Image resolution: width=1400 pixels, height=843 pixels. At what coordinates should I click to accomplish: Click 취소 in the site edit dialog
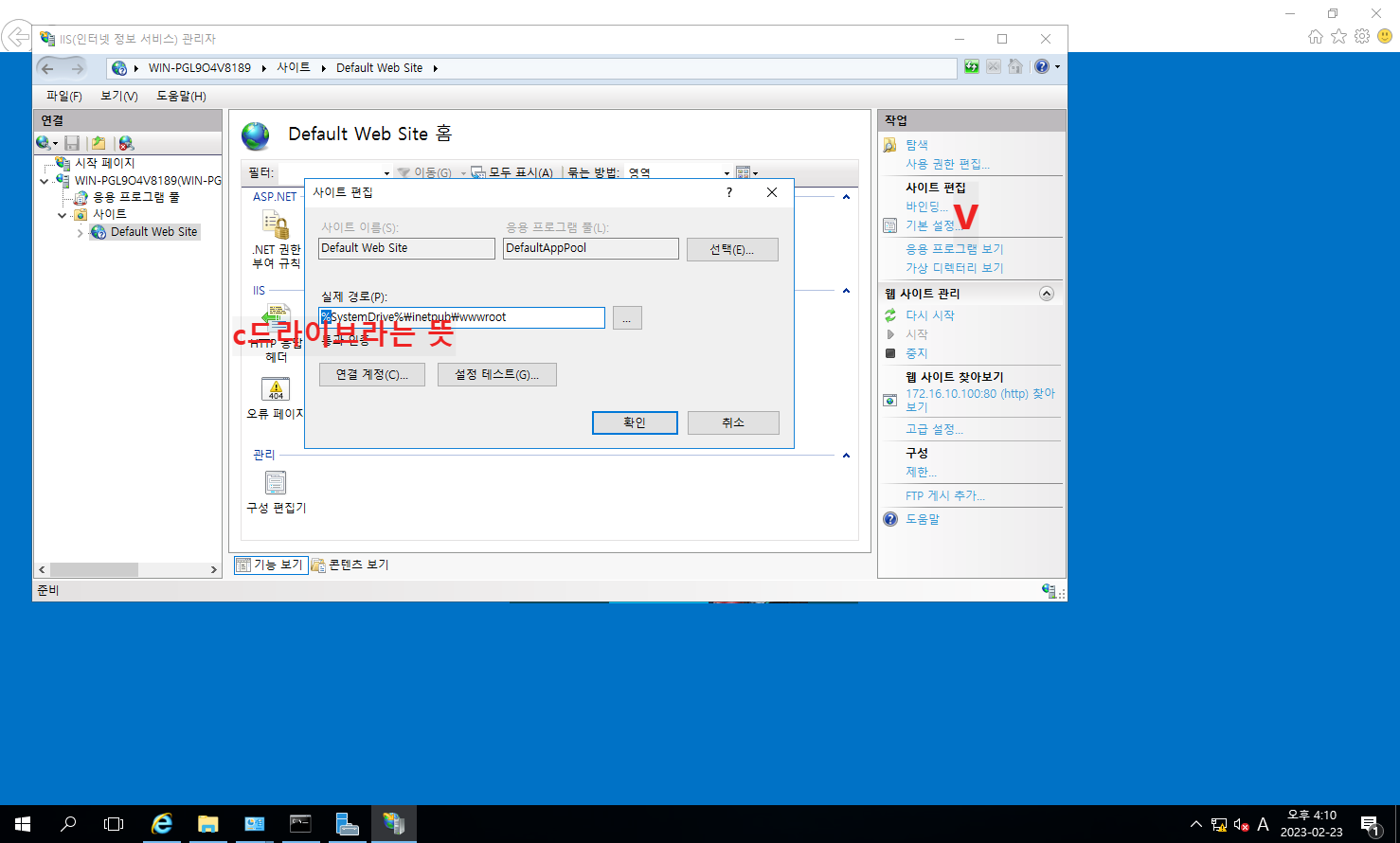point(733,422)
